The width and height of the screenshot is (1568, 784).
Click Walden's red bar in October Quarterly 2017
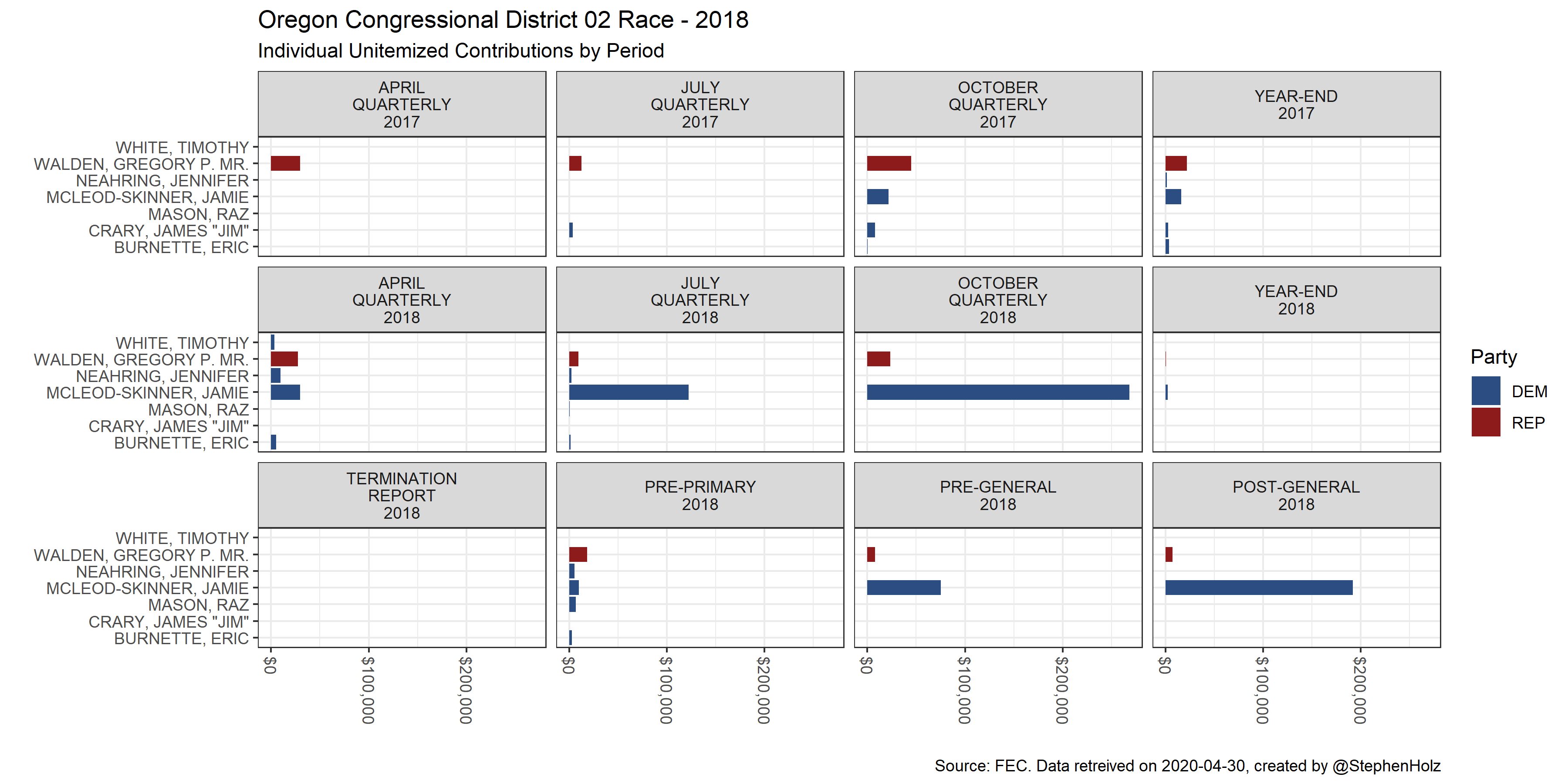click(889, 163)
